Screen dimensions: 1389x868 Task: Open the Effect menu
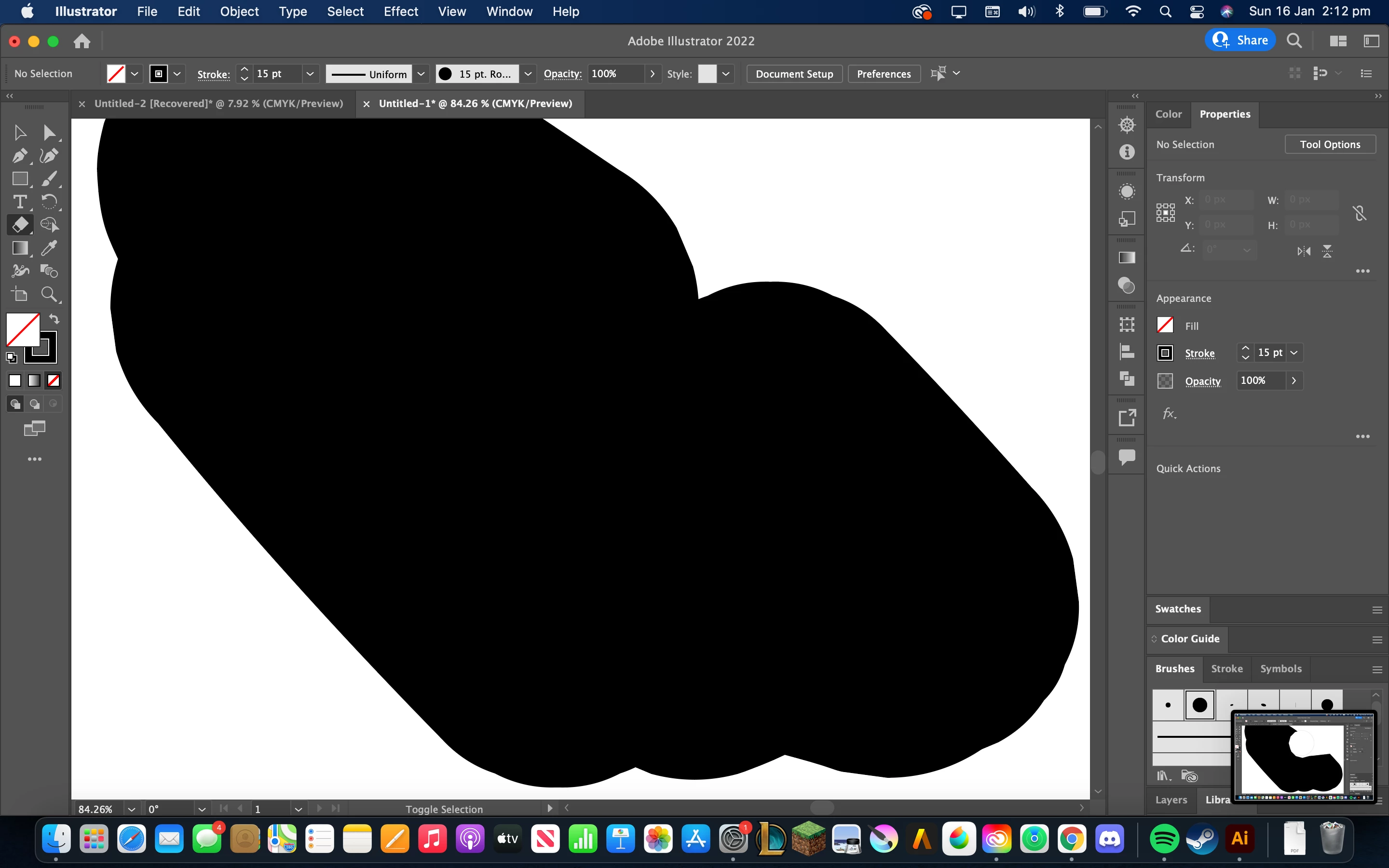401,12
